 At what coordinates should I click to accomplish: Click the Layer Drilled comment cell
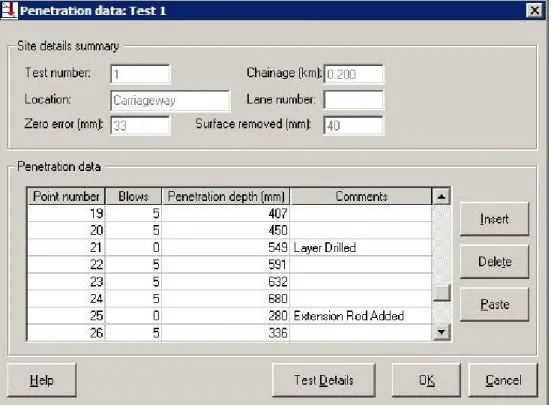361,247
